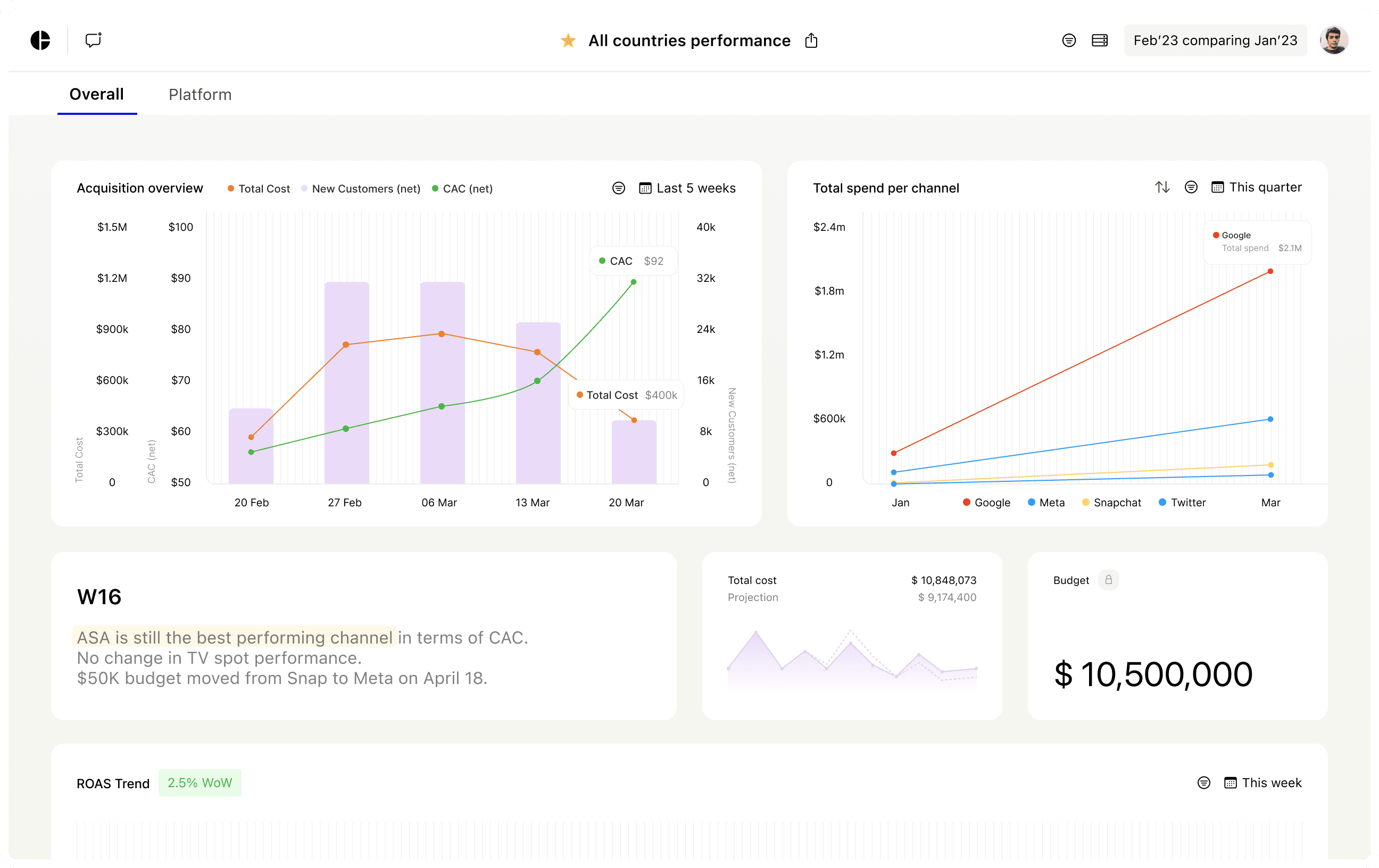Open filter icon in Total spend card
This screenshot has width=1379, height=868.
click(x=1191, y=187)
